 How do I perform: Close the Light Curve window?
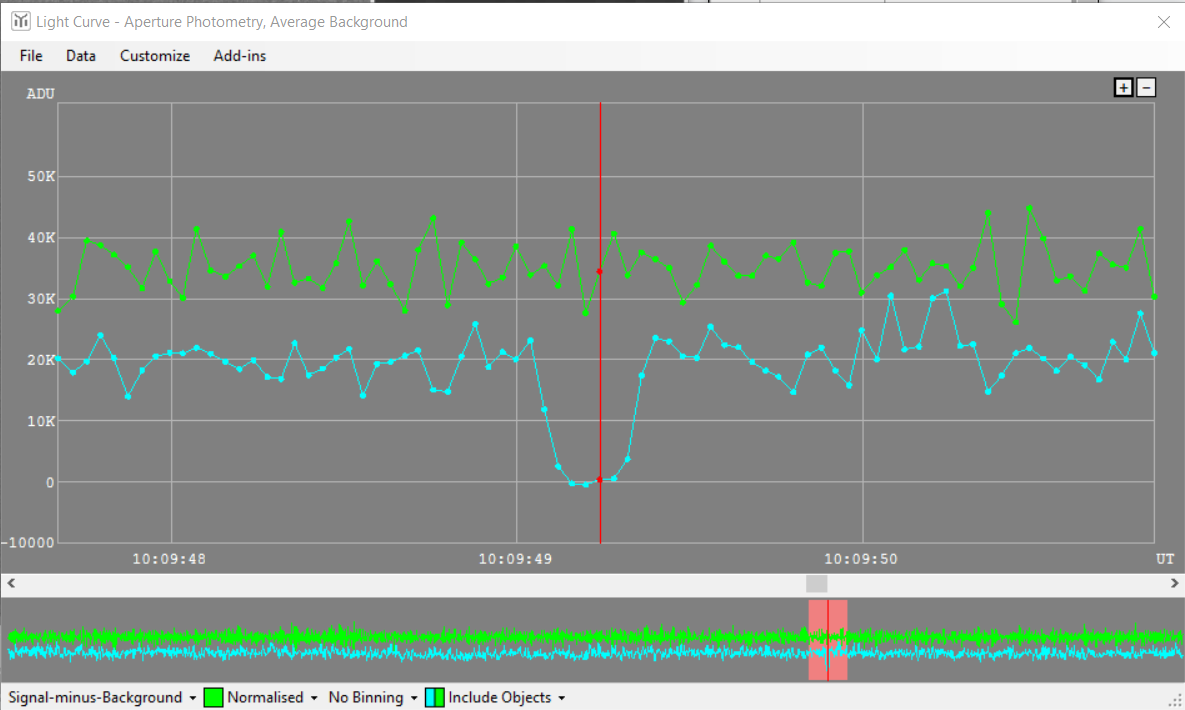1163,21
